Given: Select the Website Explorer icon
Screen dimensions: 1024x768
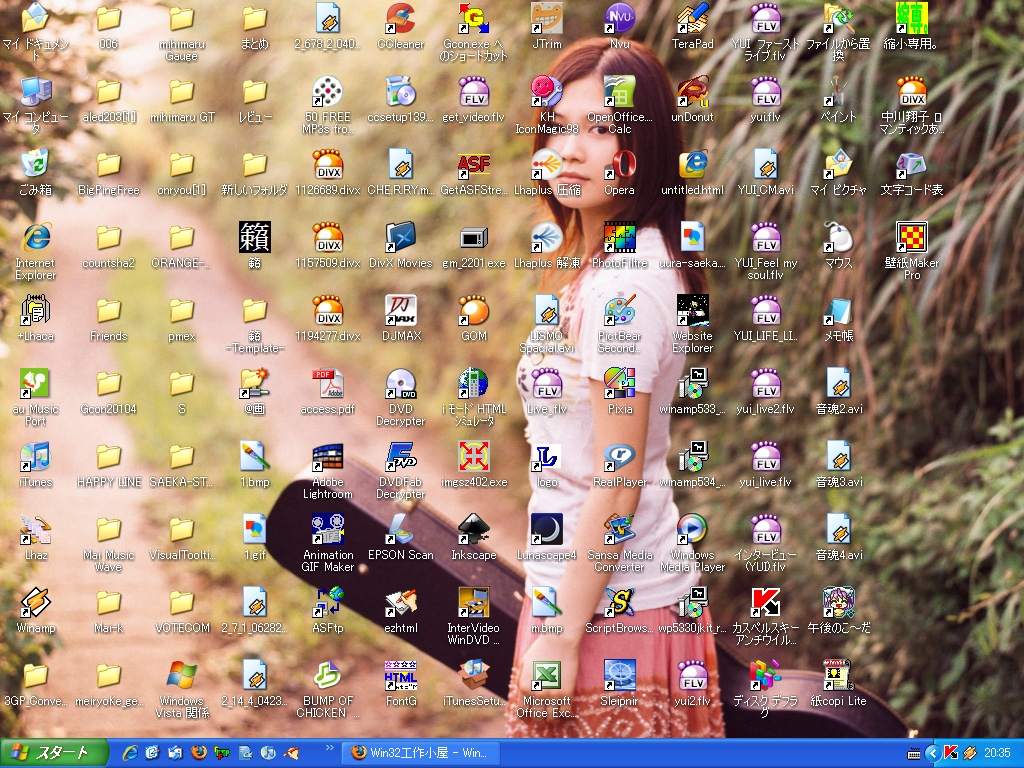Looking at the screenshot, I should (x=692, y=311).
